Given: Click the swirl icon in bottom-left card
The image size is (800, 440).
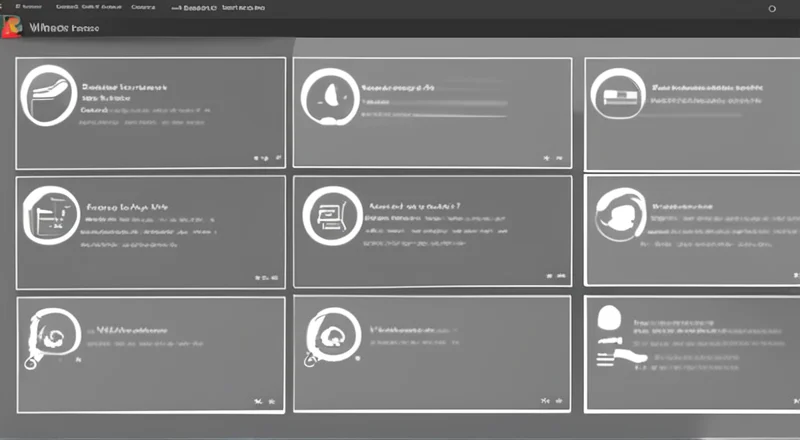Looking at the screenshot, I should 47,336.
